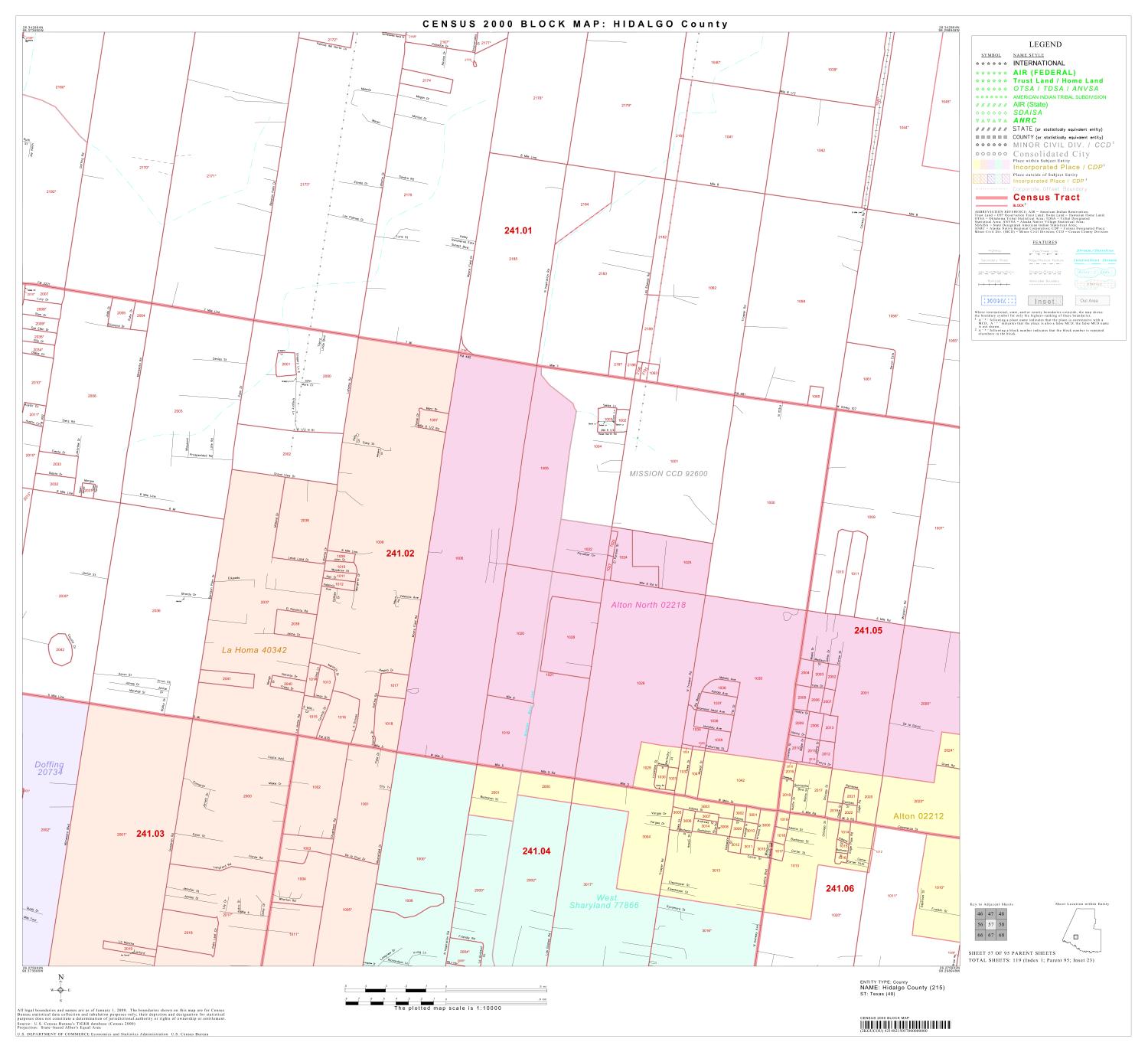Click 'SDAISA' legend entry
Image resolution: width=1148 pixels, height=1052 pixels.
[x=1027, y=113]
